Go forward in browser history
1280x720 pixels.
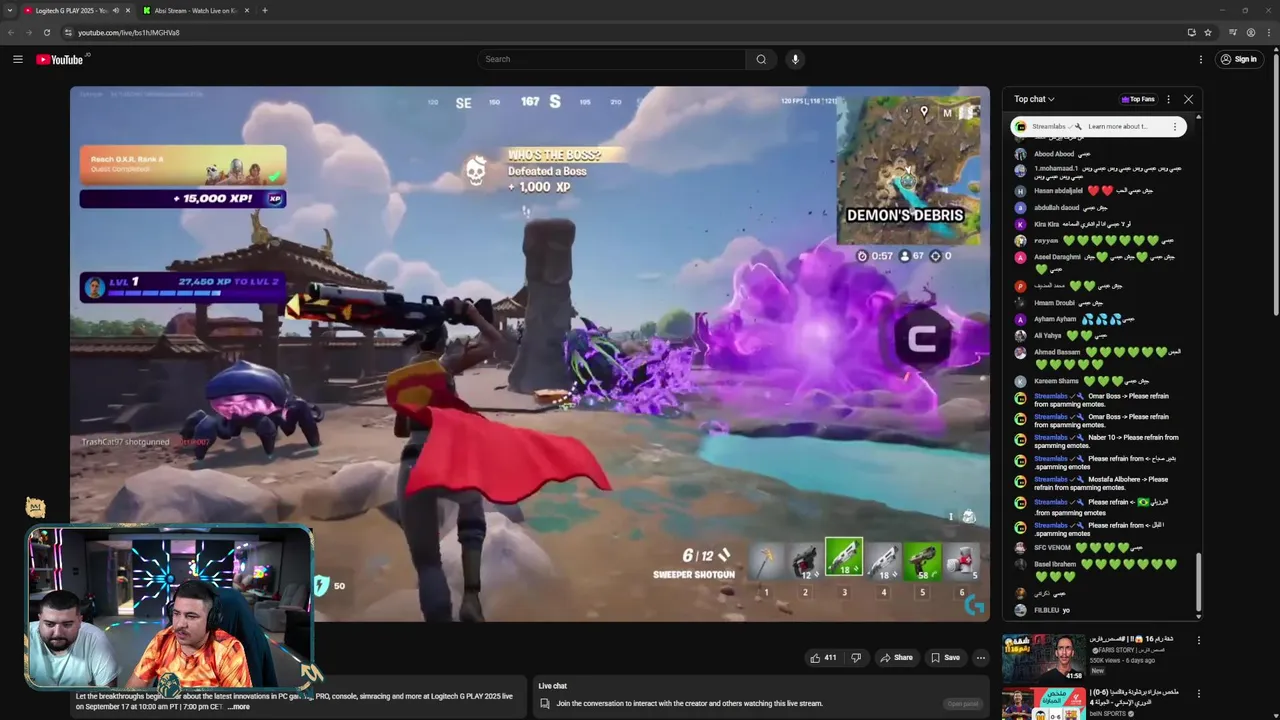(x=29, y=32)
